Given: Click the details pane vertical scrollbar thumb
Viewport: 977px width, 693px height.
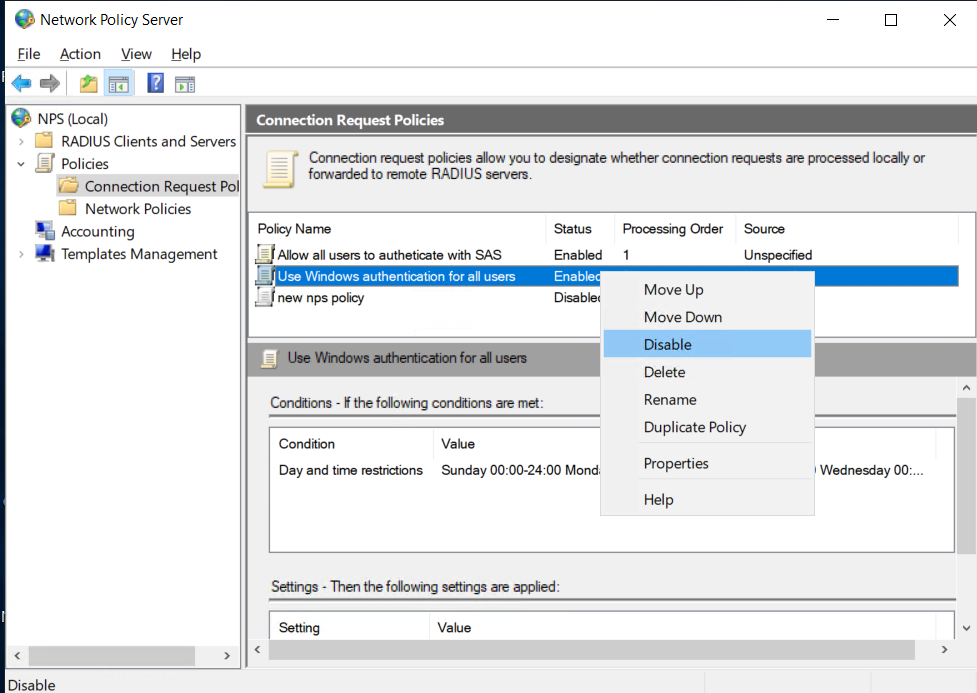Looking at the screenshot, I should point(966,476).
